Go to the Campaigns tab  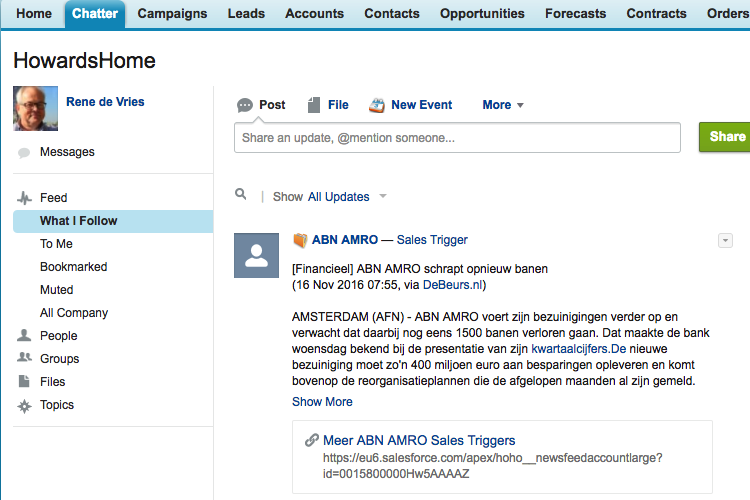point(172,13)
